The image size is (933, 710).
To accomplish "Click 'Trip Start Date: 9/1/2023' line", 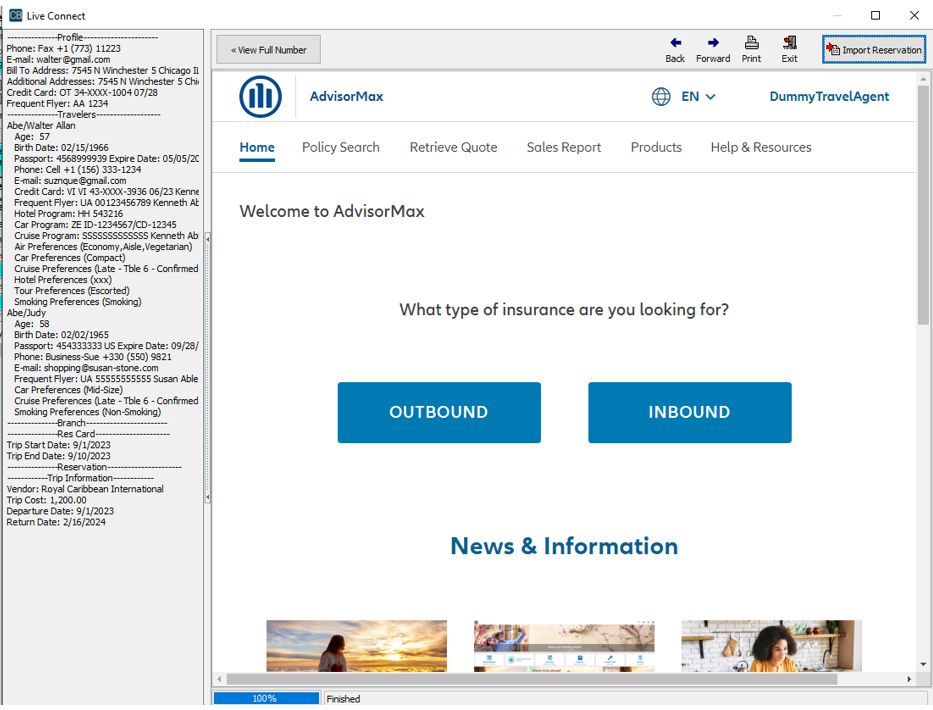I will point(58,445).
